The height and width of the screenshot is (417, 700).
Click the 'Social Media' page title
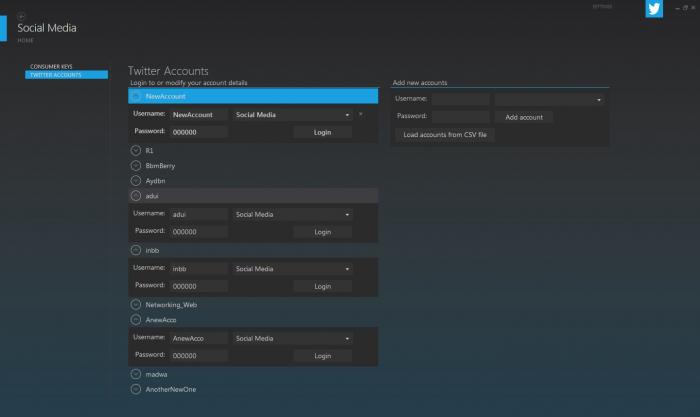tap(47, 28)
